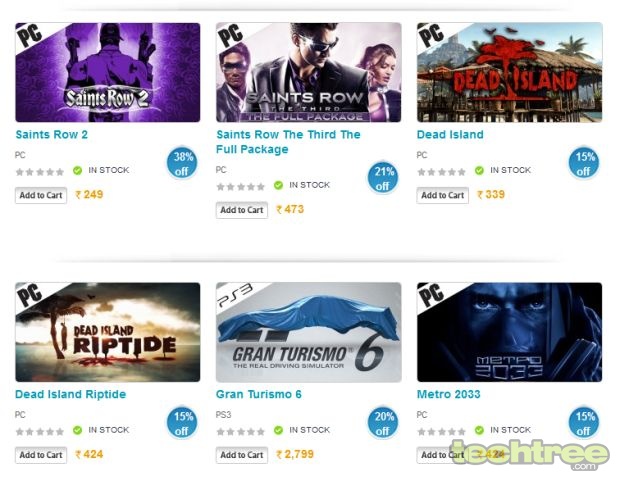Click the Metro 2033 cover image
The height and width of the screenshot is (481, 620).
pyautogui.click(x=510, y=332)
